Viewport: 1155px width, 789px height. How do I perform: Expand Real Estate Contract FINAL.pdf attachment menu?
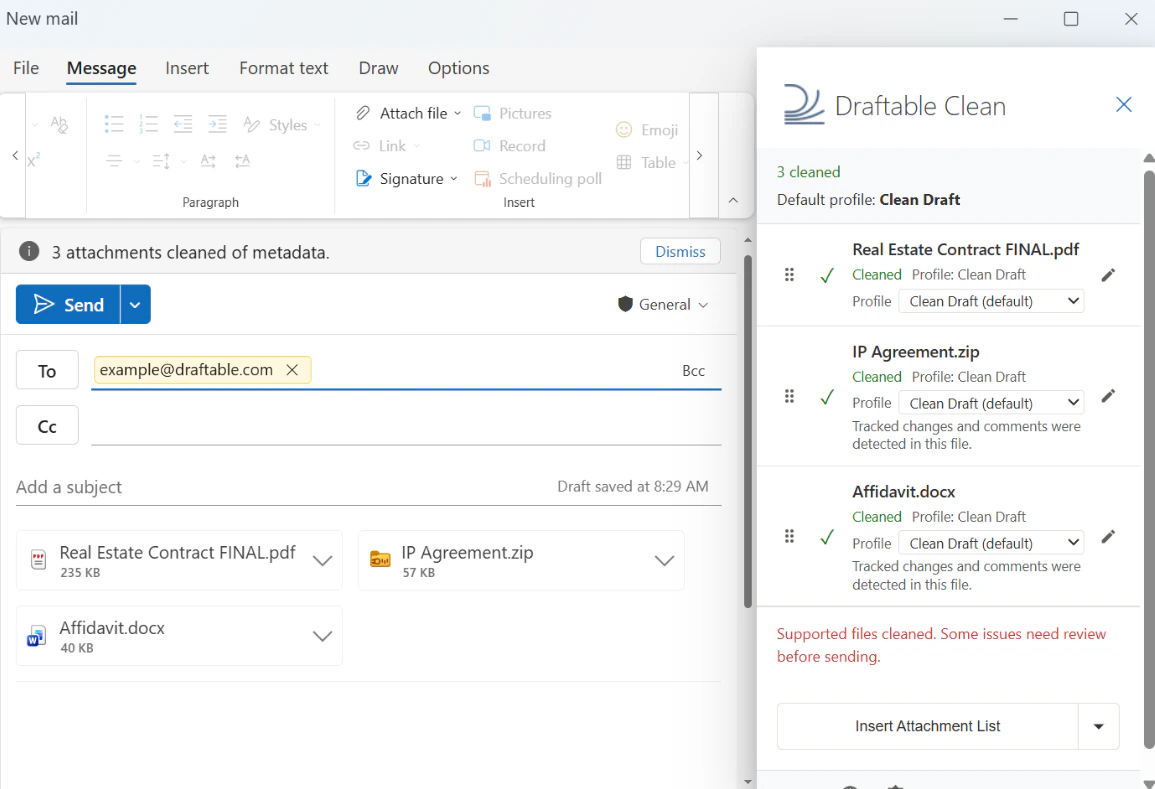click(322, 561)
